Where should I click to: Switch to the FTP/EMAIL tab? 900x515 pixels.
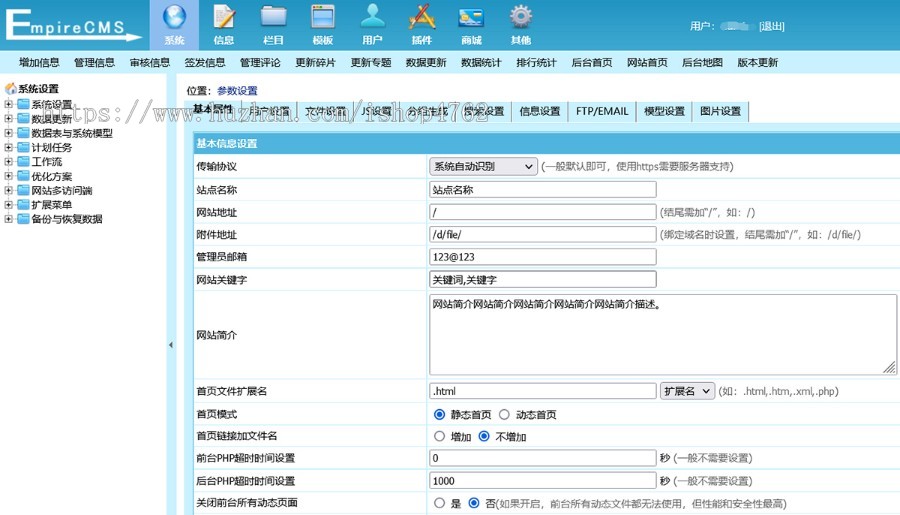[602, 111]
